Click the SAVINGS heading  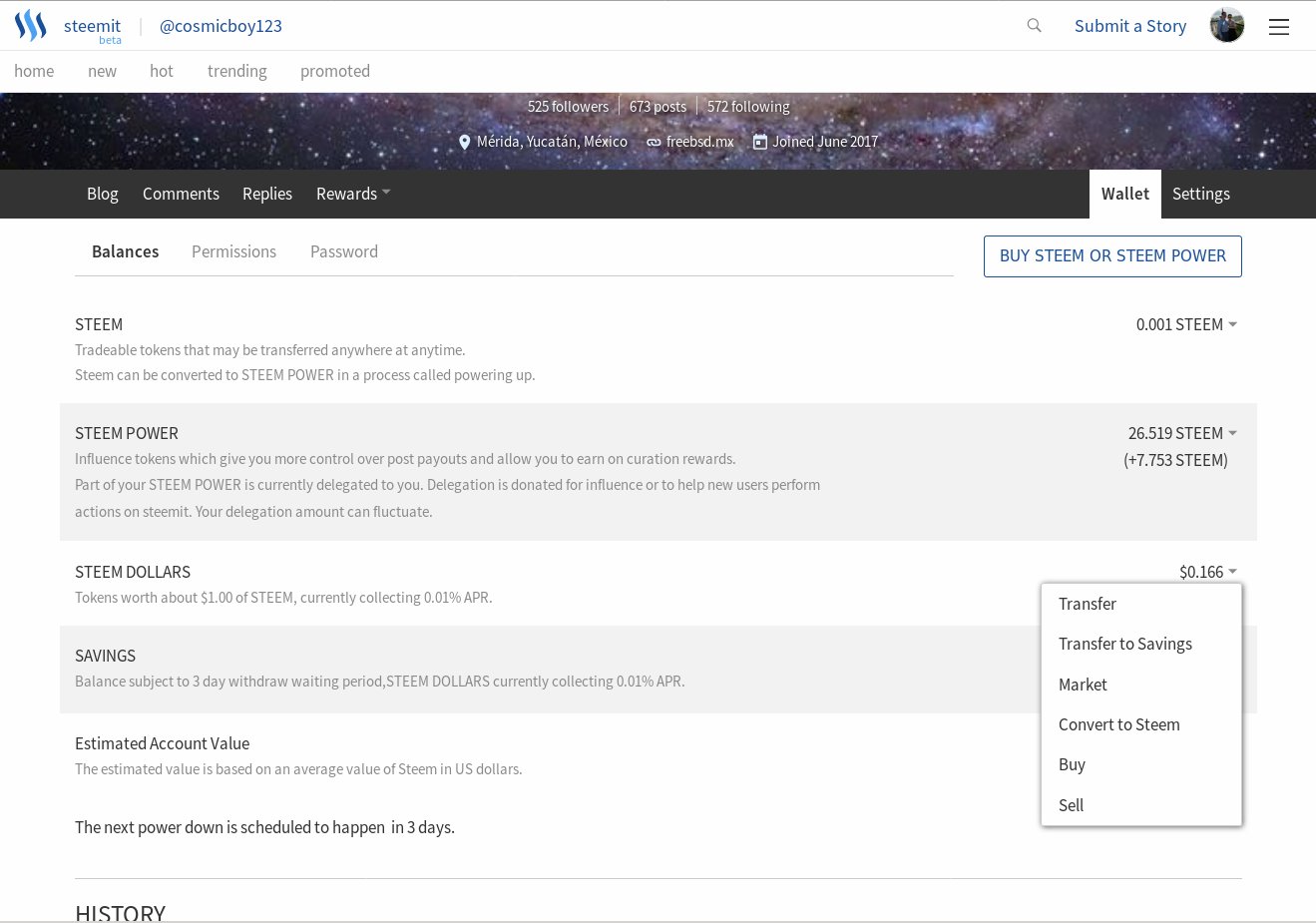[105, 656]
